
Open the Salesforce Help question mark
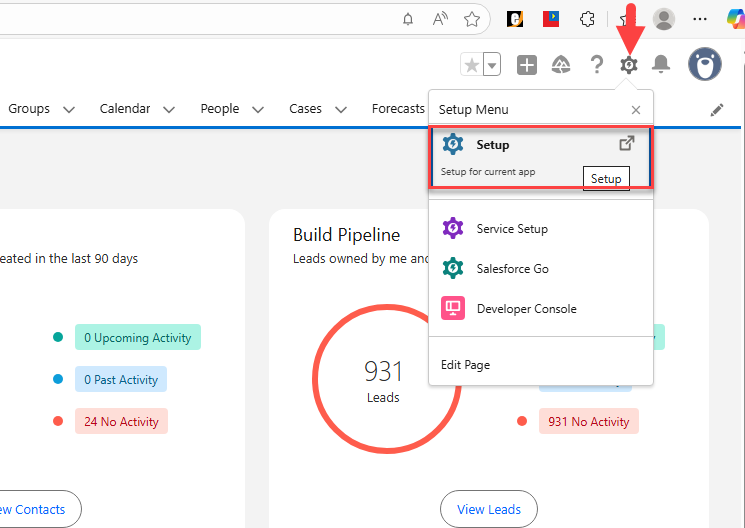point(596,65)
